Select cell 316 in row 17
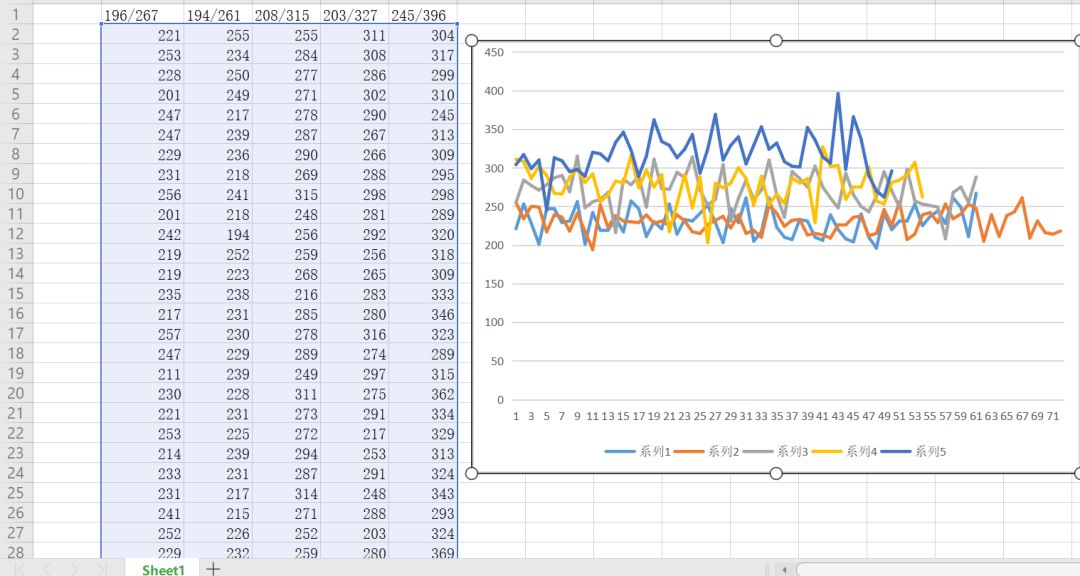The image size is (1080, 576). 355,335
